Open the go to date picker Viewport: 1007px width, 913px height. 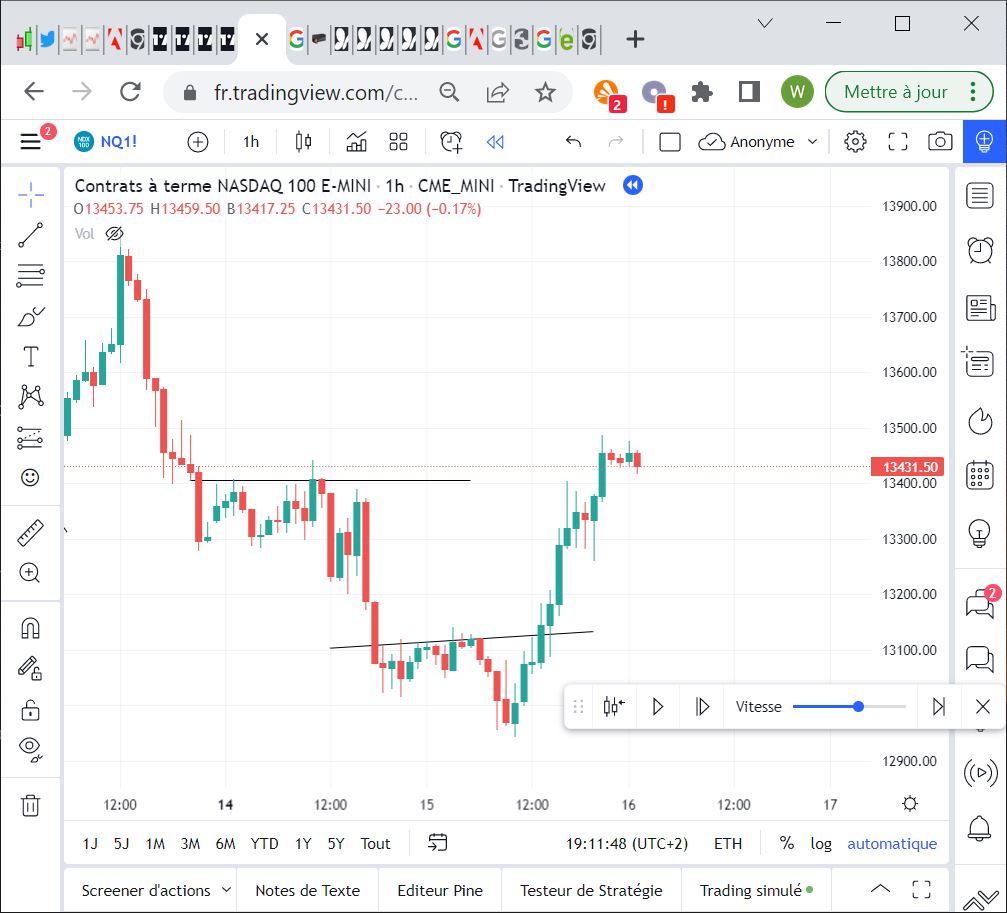[x=437, y=842]
